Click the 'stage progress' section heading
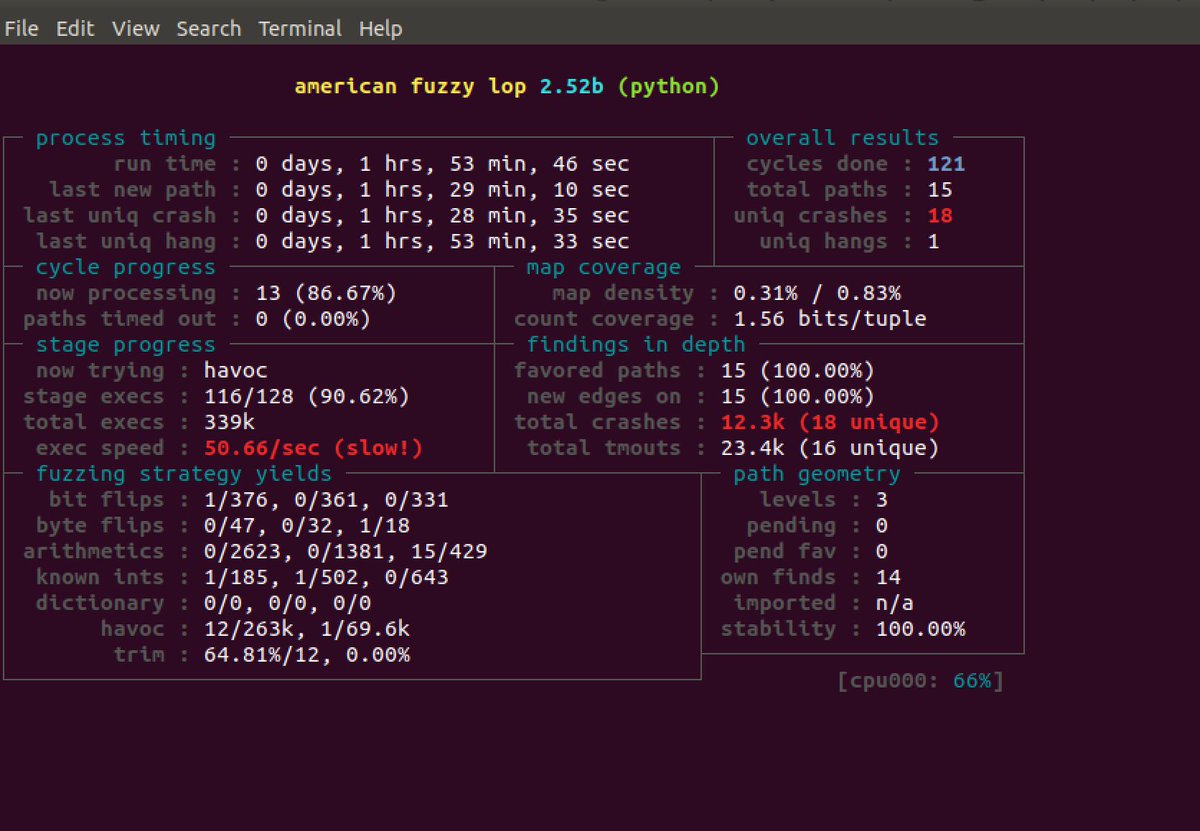The image size is (1200, 831). 126,345
